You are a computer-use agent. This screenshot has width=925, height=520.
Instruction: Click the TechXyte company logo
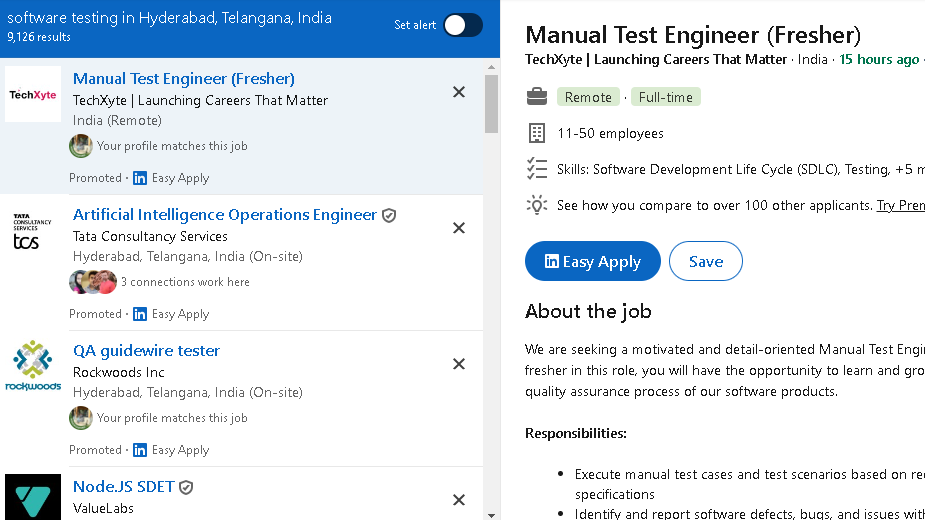pos(33,94)
